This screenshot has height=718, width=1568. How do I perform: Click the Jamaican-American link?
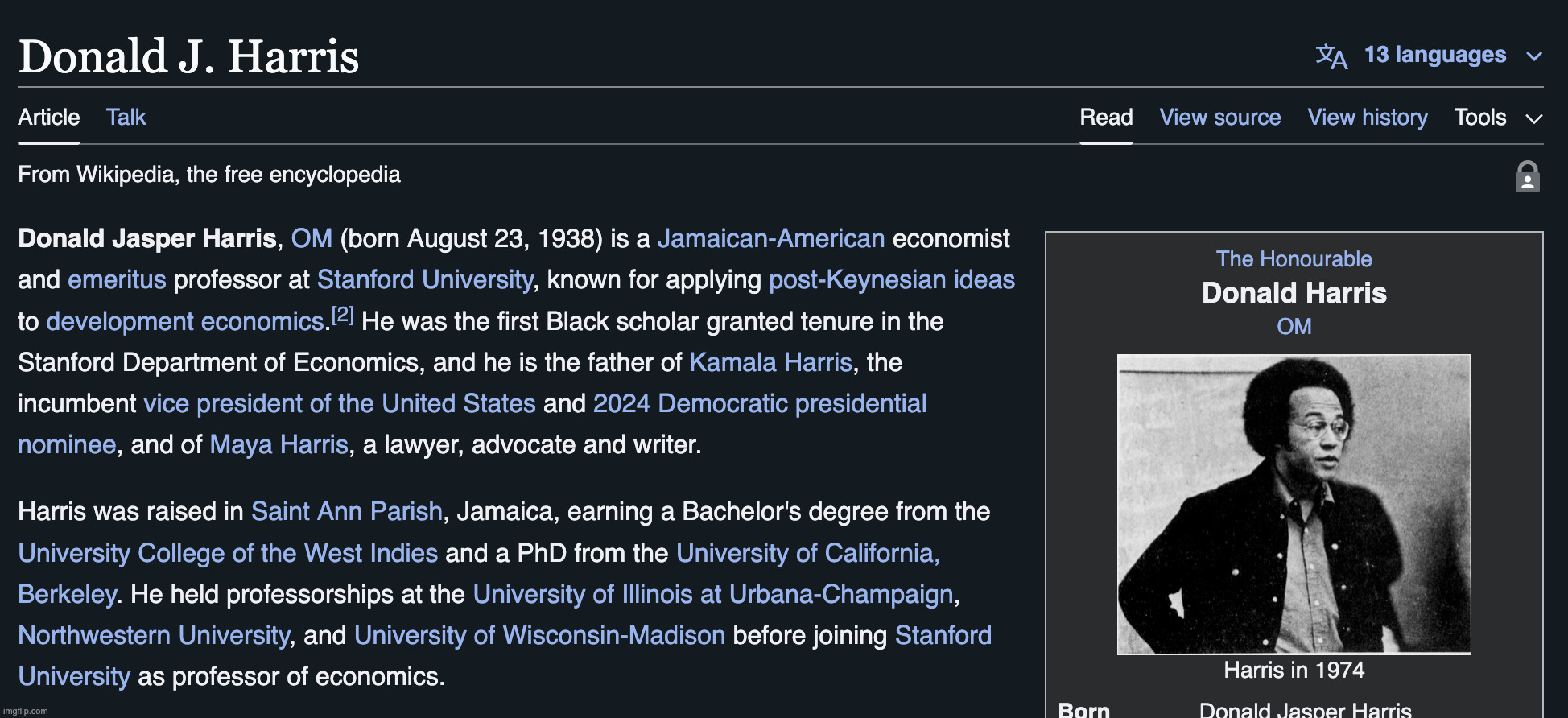[x=770, y=238]
